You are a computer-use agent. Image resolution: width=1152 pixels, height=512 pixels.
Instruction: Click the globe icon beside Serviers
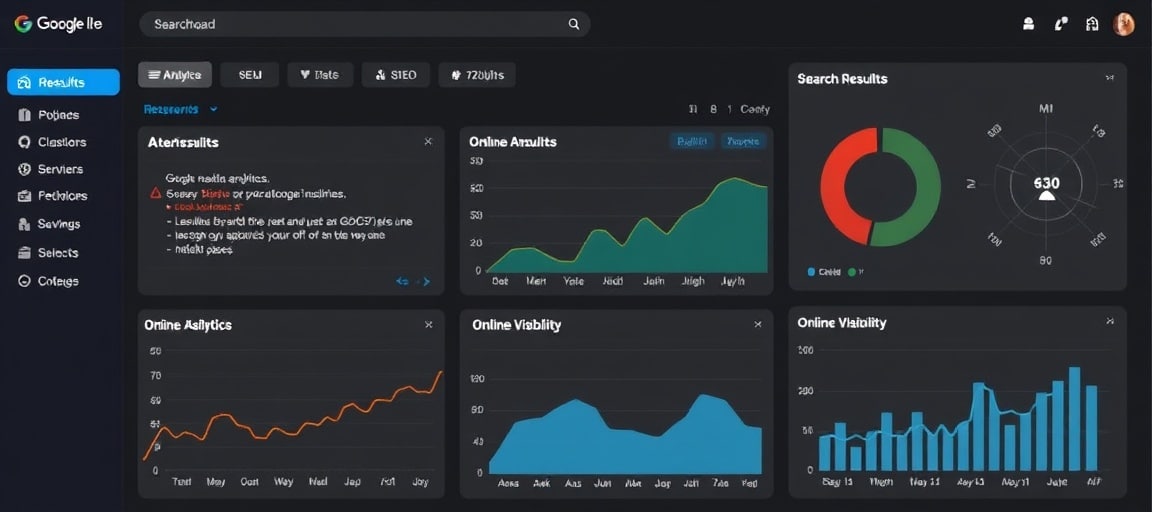coord(24,169)
